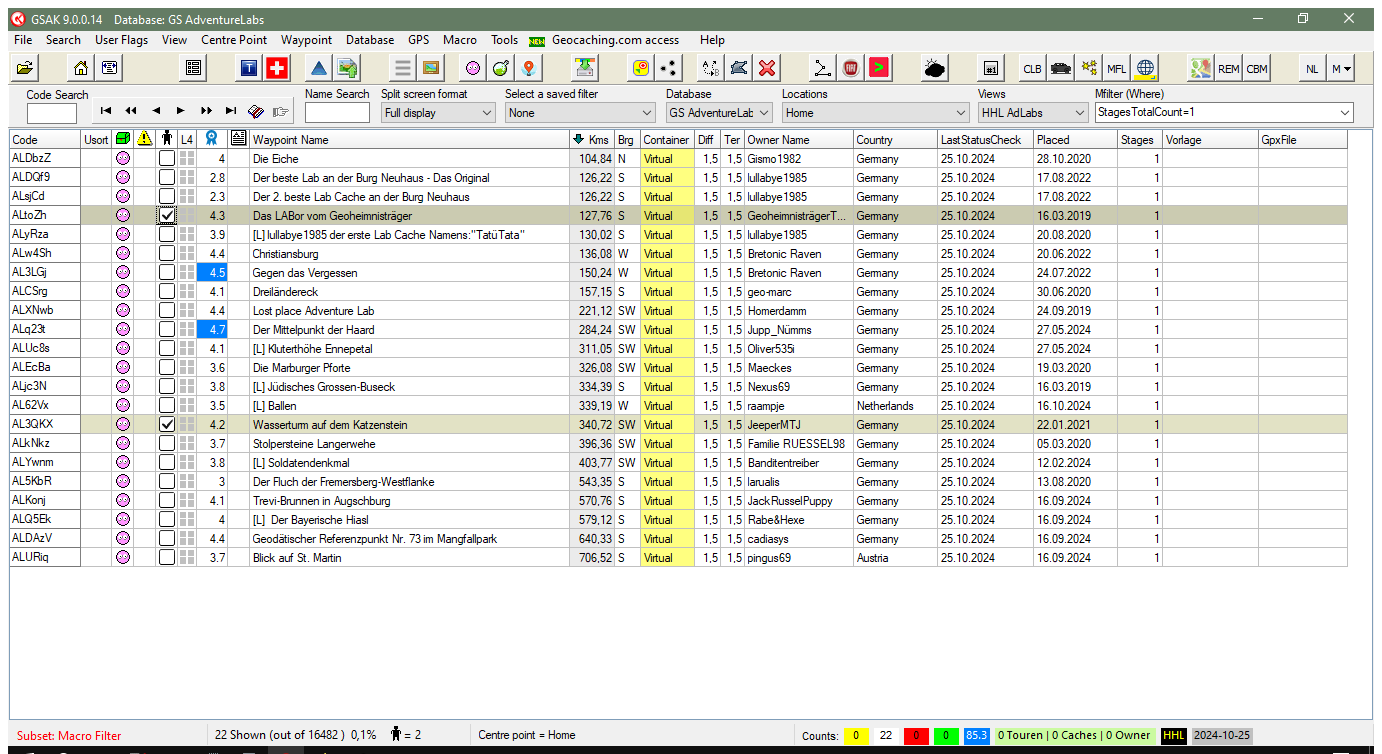Click the red count box in status bar

[916, 735]
